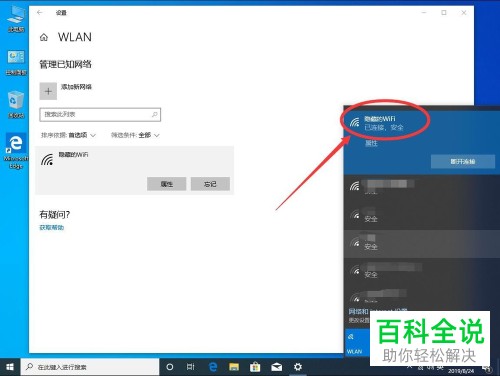Close the Settings window
Image resolution: width=500 pixels, height=376 pixels.
click(x=464, y=13)
